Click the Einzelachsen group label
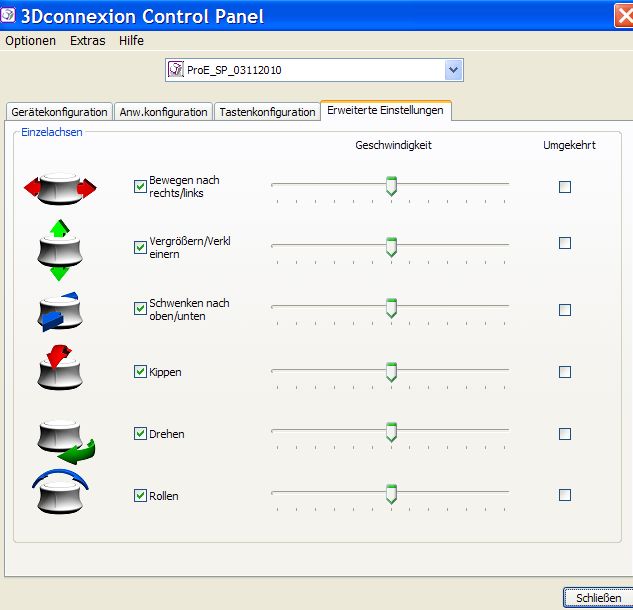This screenshot has width=633, height=610. pos(52,132)
